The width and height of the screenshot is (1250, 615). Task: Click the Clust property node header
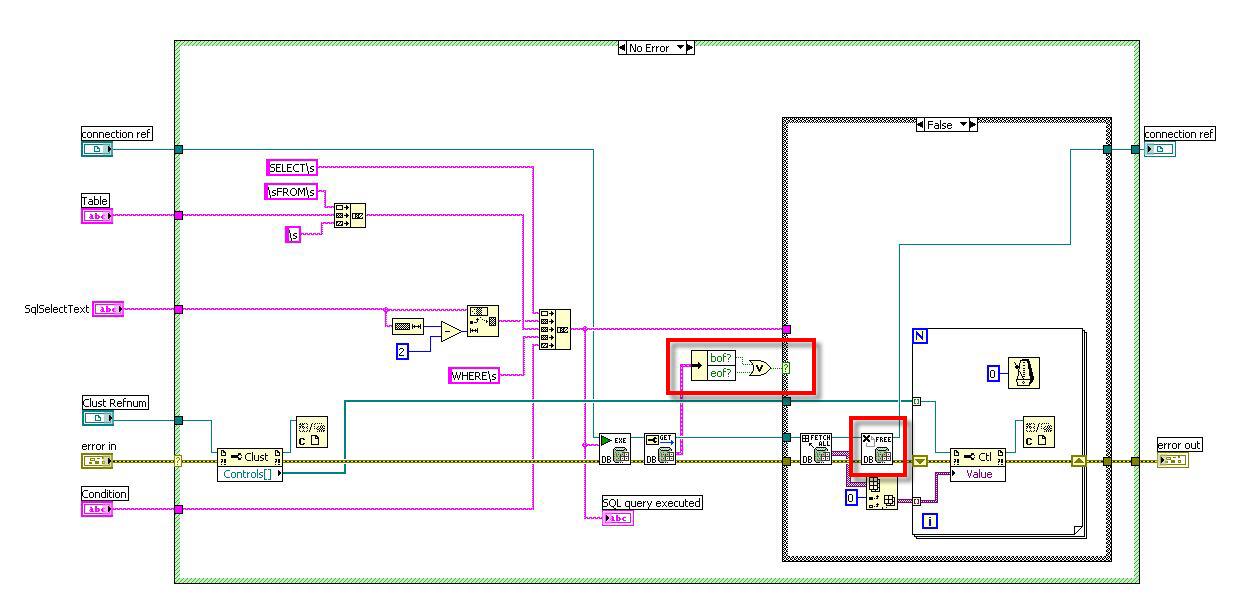[x=250, y=456]
